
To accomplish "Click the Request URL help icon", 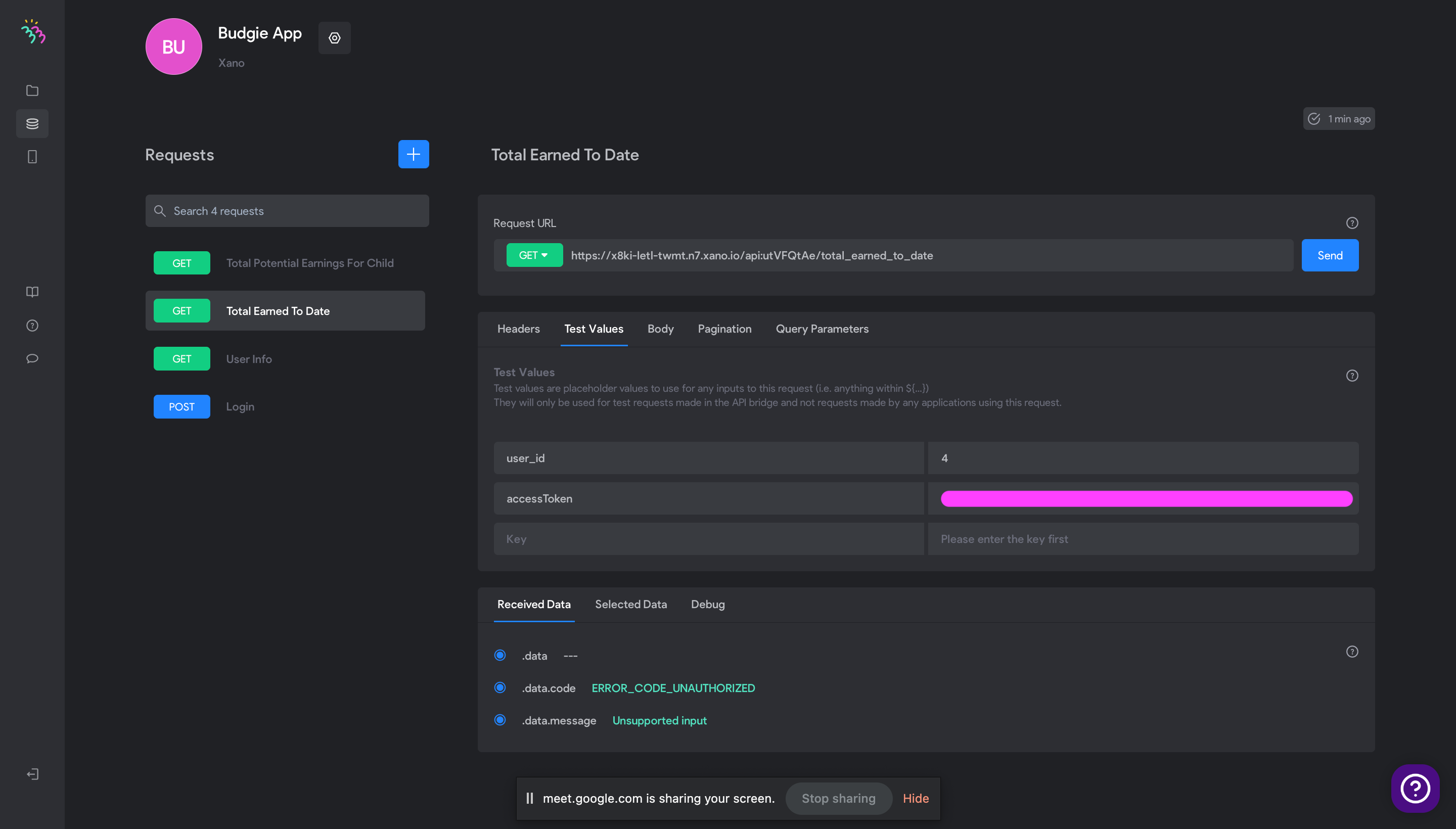I will coord(1352,223).
